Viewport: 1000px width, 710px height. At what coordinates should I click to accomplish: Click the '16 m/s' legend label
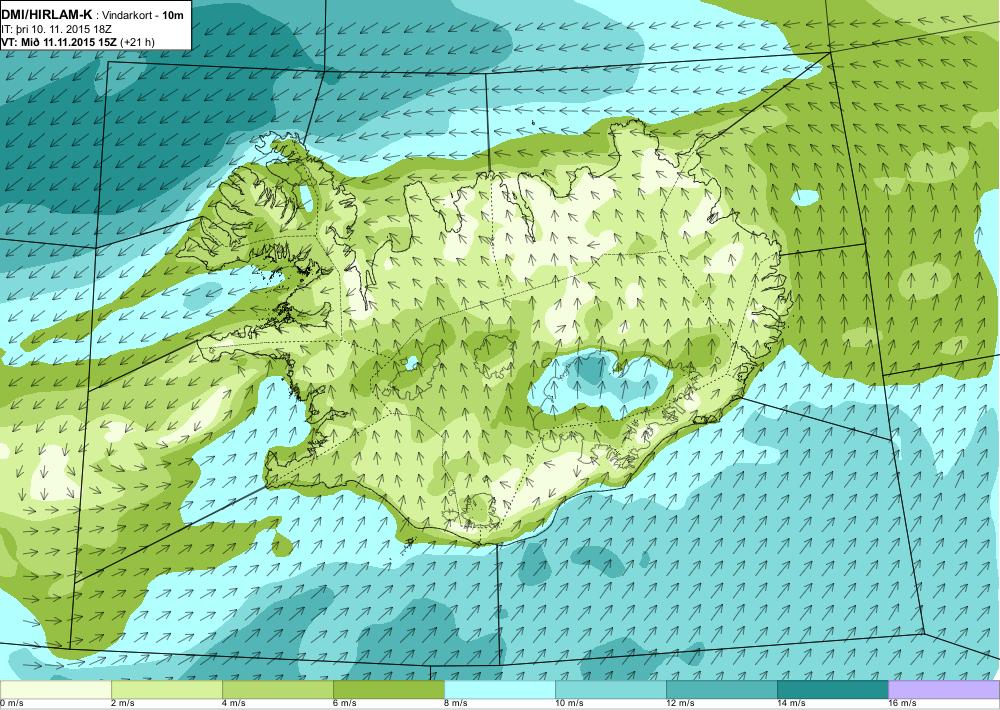[x=902, y=704]
